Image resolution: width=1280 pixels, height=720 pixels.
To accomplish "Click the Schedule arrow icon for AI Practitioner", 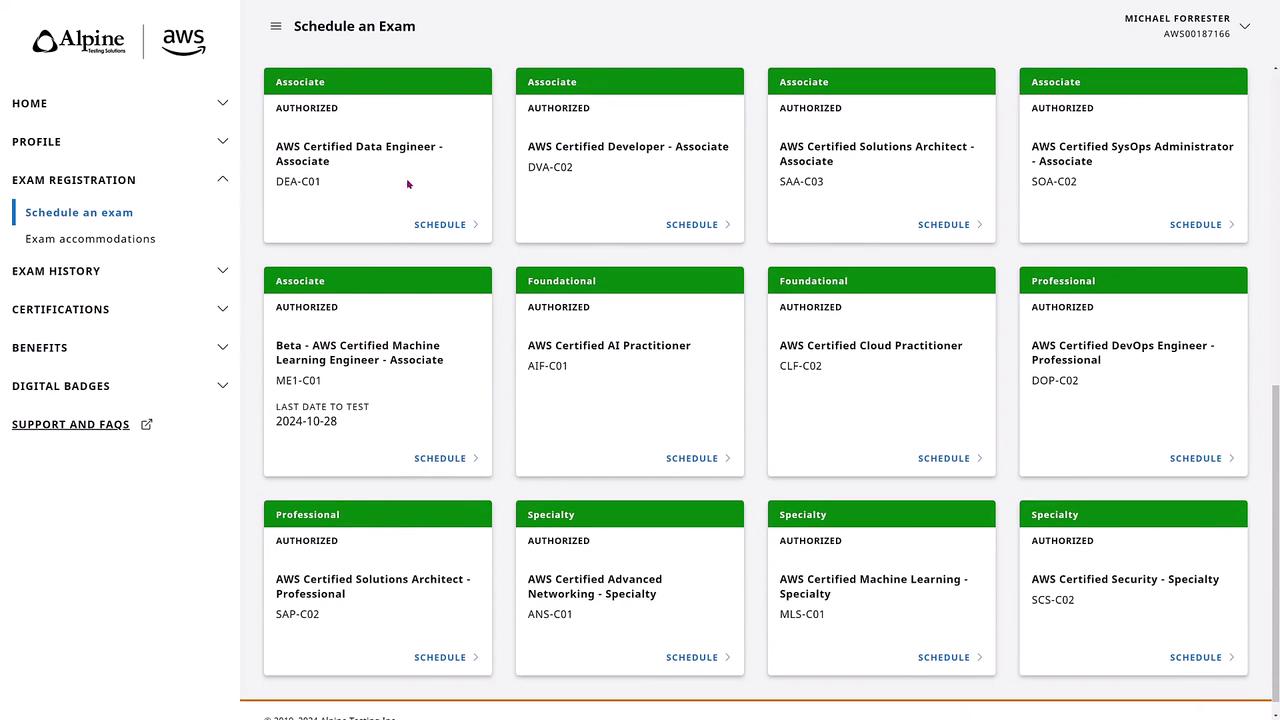I will pyautogui.click(x=728, y=459).
